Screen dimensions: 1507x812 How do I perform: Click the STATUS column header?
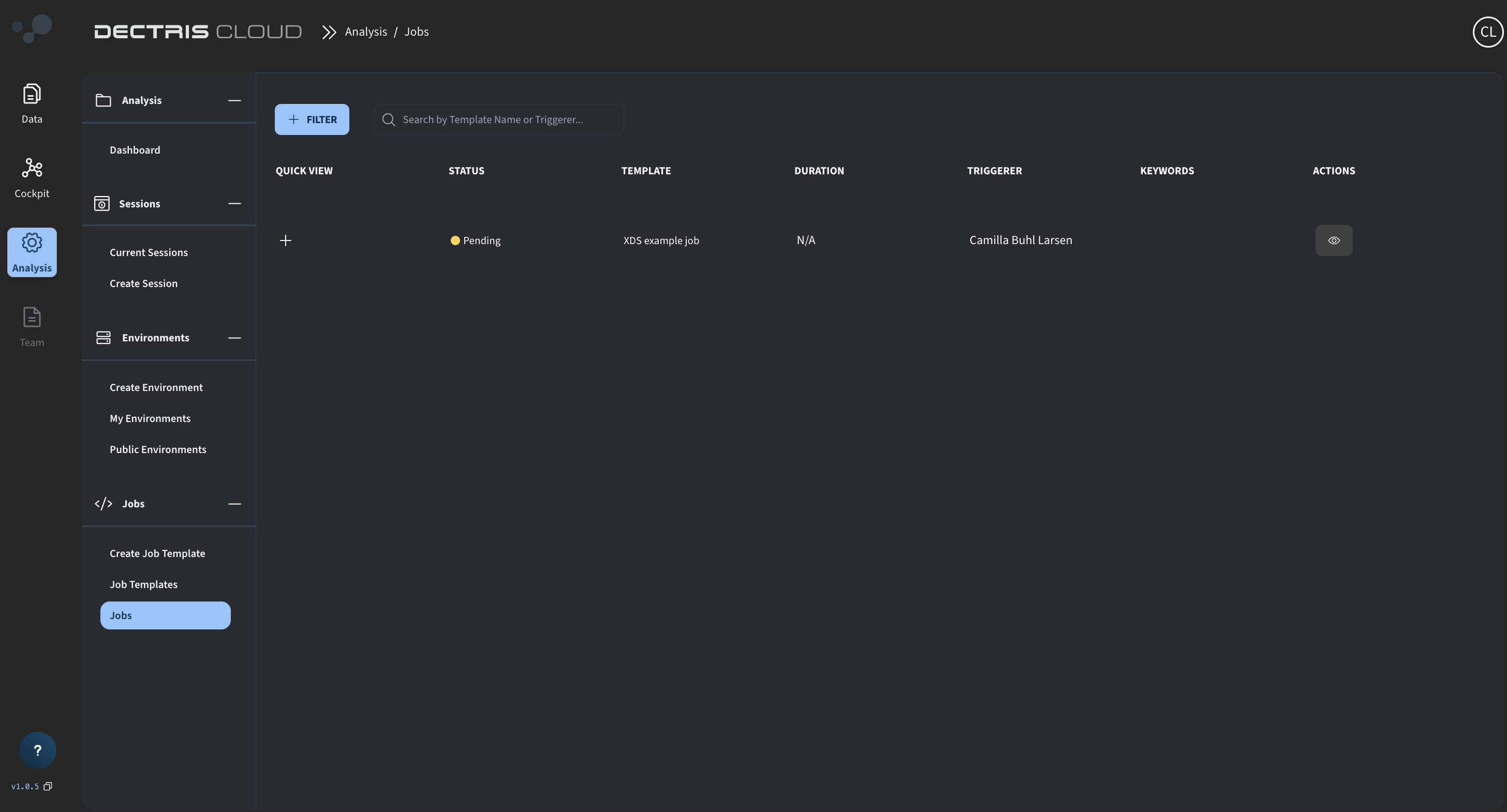[466, 171]
